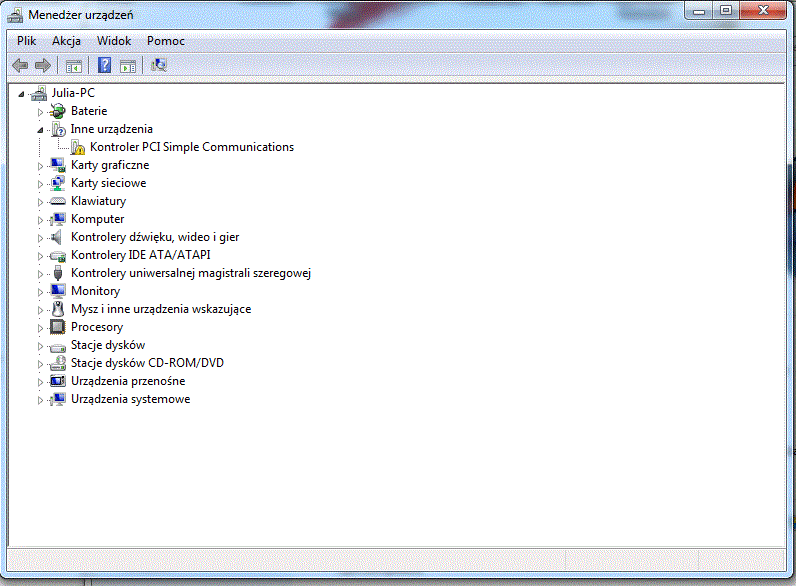Click the Monitory monitor icon
This screenshot has width=796, height=586.
tap(58, 291)
